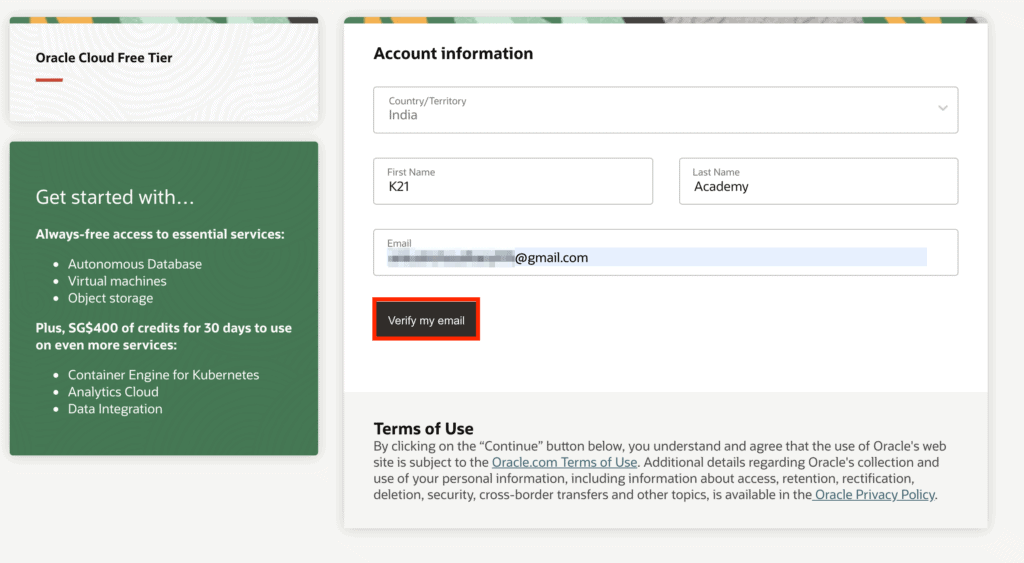Click the Virtual machines list item

point(117,281)
